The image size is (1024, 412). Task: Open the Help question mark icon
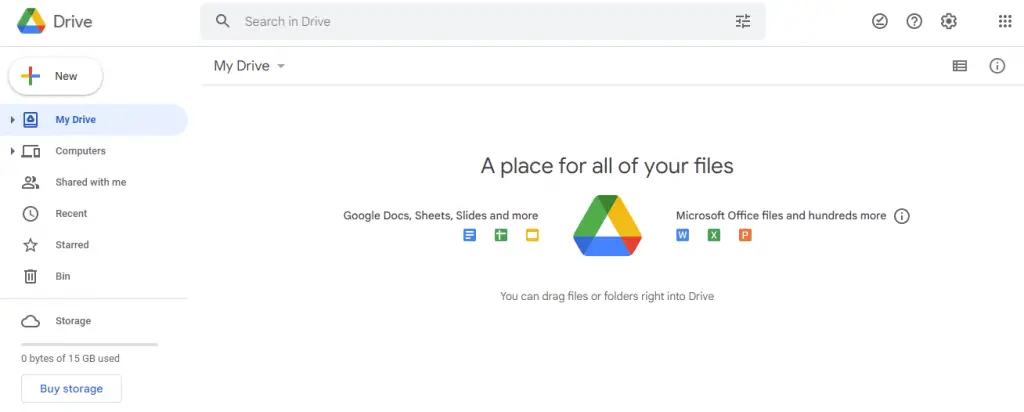point(914,22)
